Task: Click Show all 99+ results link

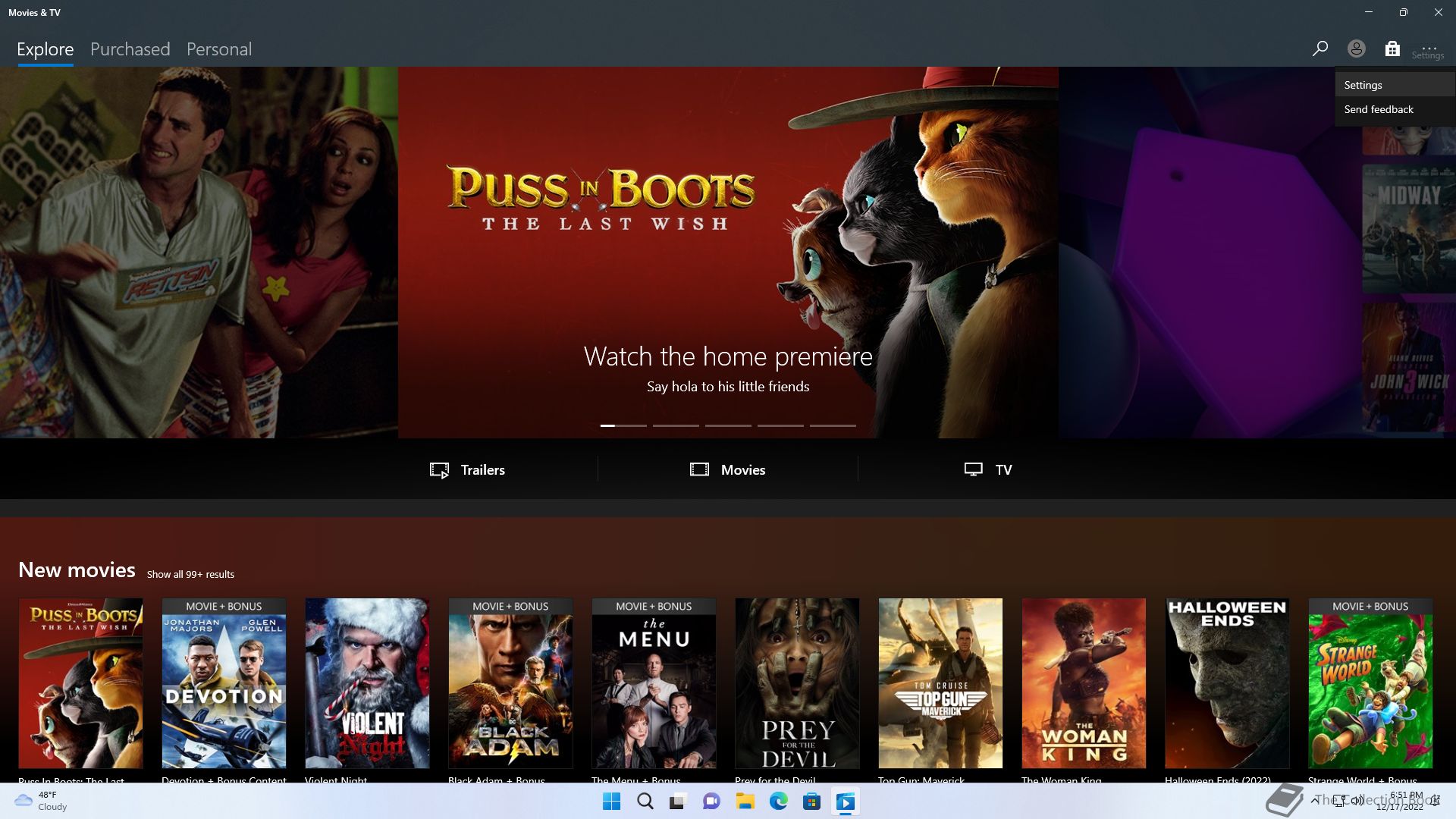Action: (190, 574)
